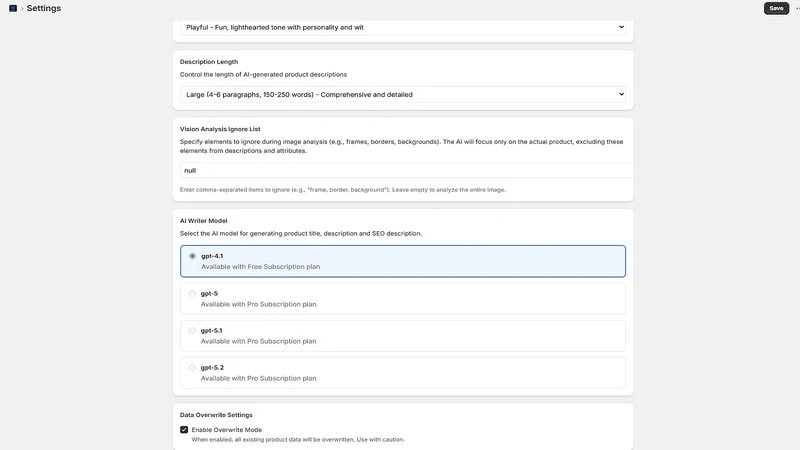This screenshot has width=800, height=450.
Task: Click the AI Writer Model heading
Action: (x=204, y=221)
